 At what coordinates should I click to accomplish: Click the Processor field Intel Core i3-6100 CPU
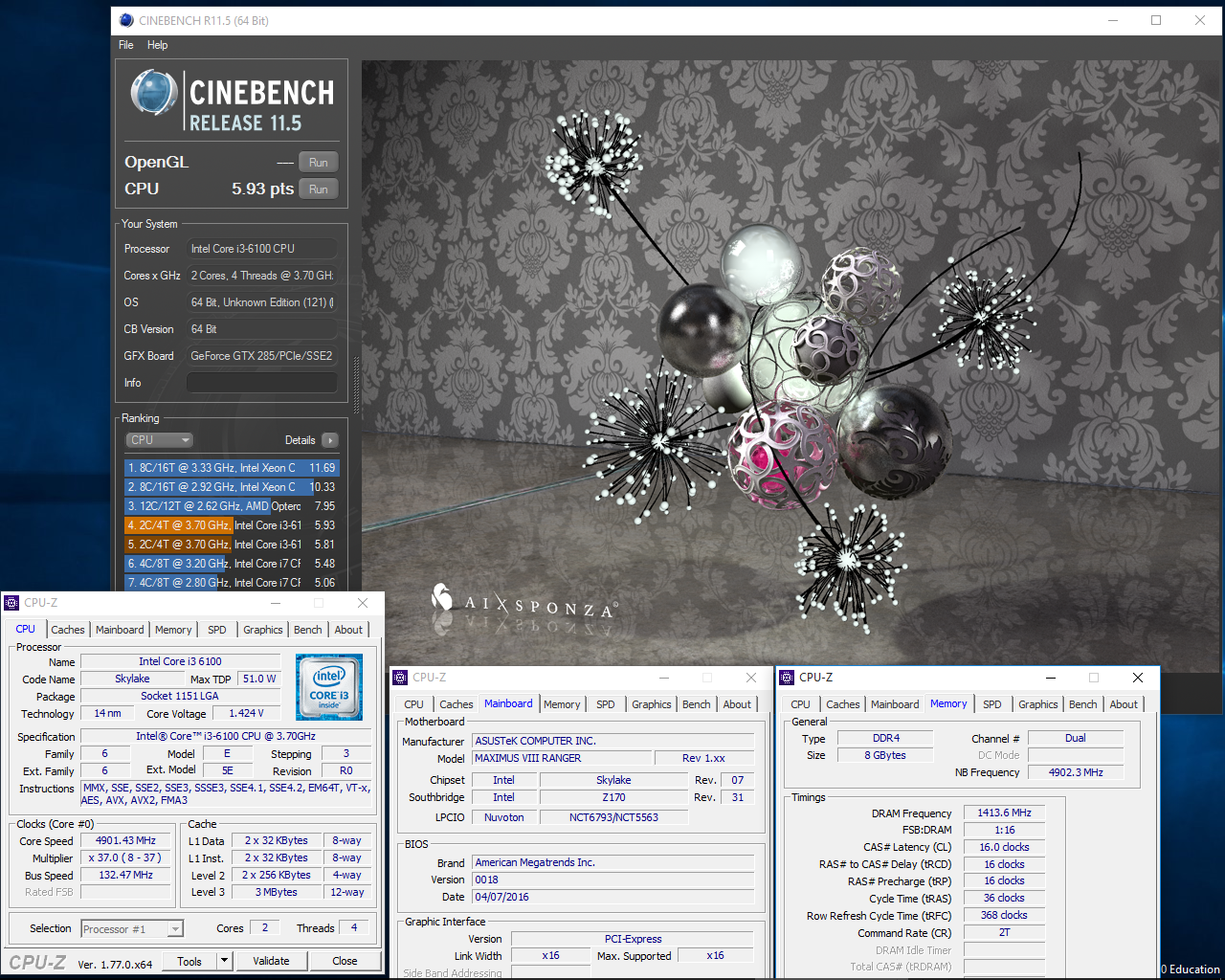262,249
